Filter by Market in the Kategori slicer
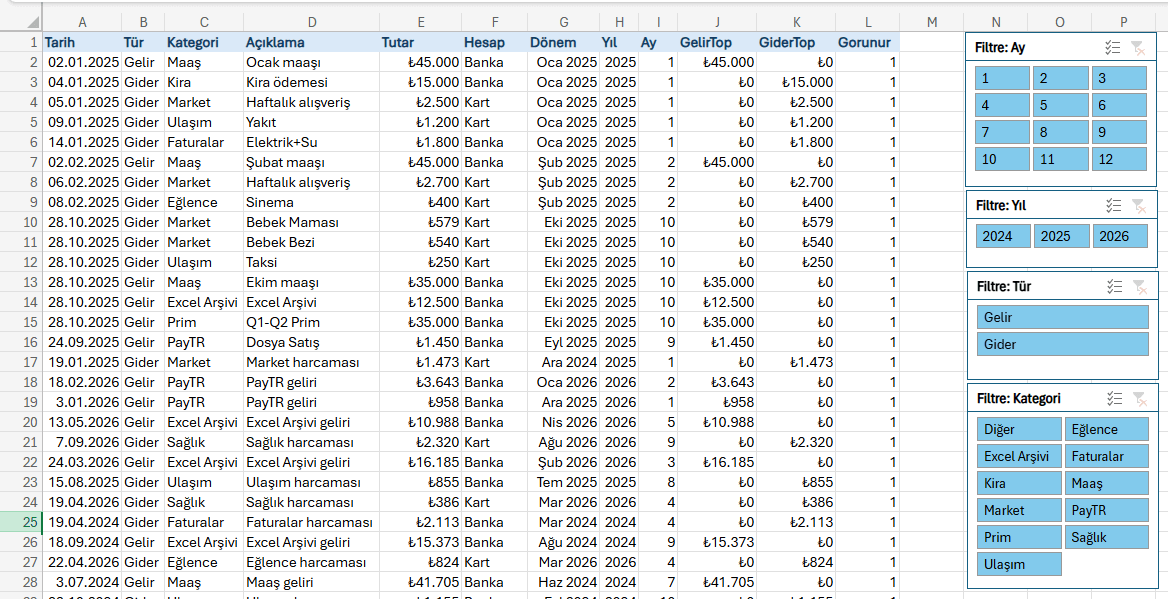This screenshot has height=599, width=1168. tap(1018, 510)
